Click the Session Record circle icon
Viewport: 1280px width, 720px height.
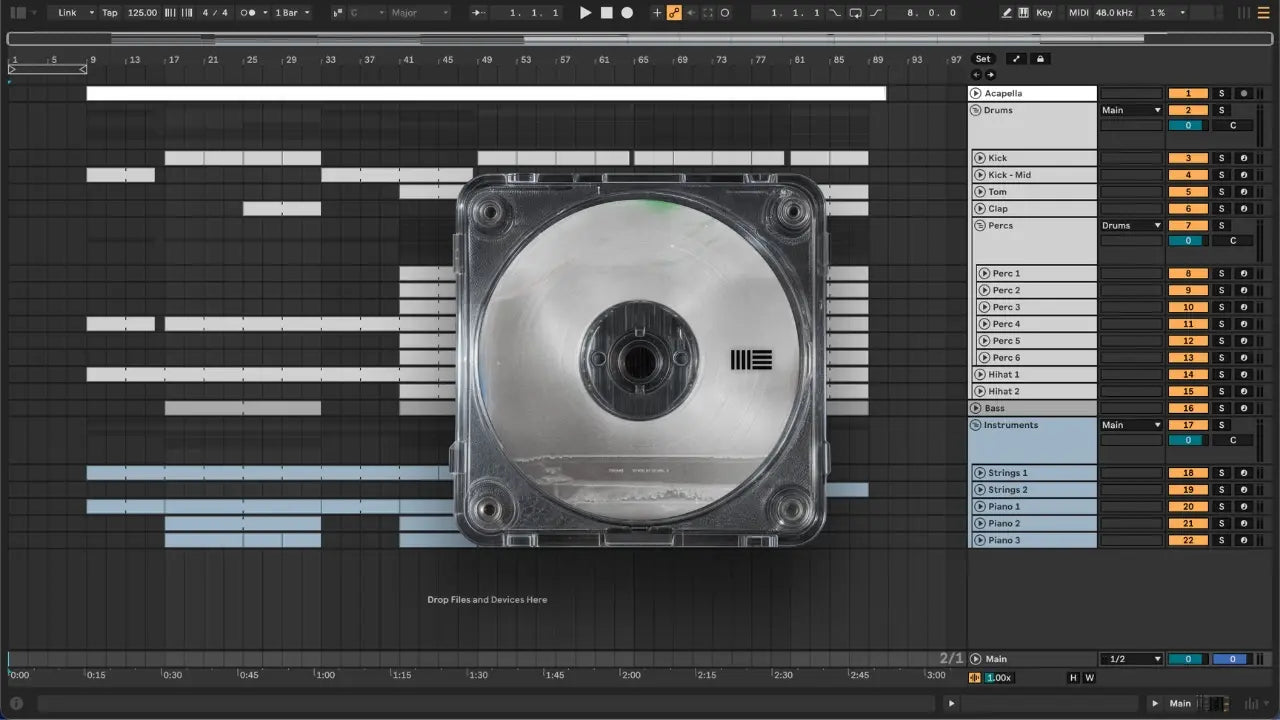click(x=725, y=13)
